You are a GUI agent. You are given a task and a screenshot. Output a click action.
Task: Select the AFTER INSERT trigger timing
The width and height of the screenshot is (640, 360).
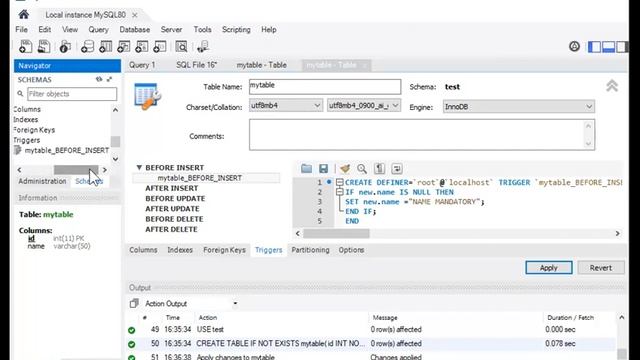(x=171, y=188)
